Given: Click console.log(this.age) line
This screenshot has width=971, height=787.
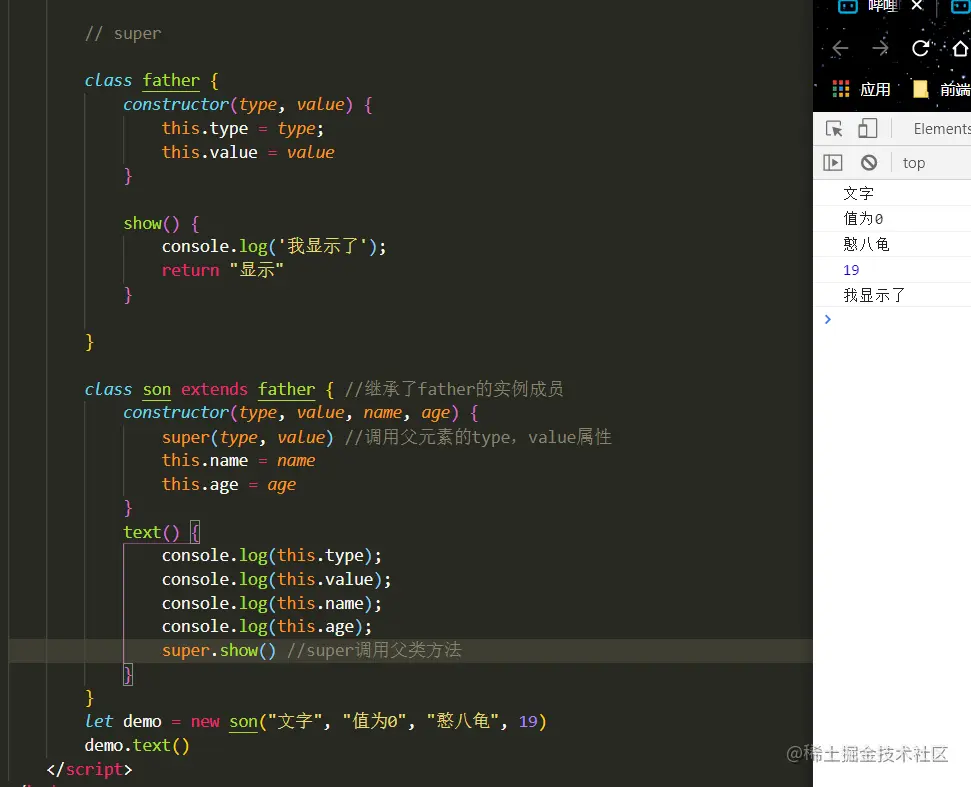Looking at the screenshot, I should point(267,627).
